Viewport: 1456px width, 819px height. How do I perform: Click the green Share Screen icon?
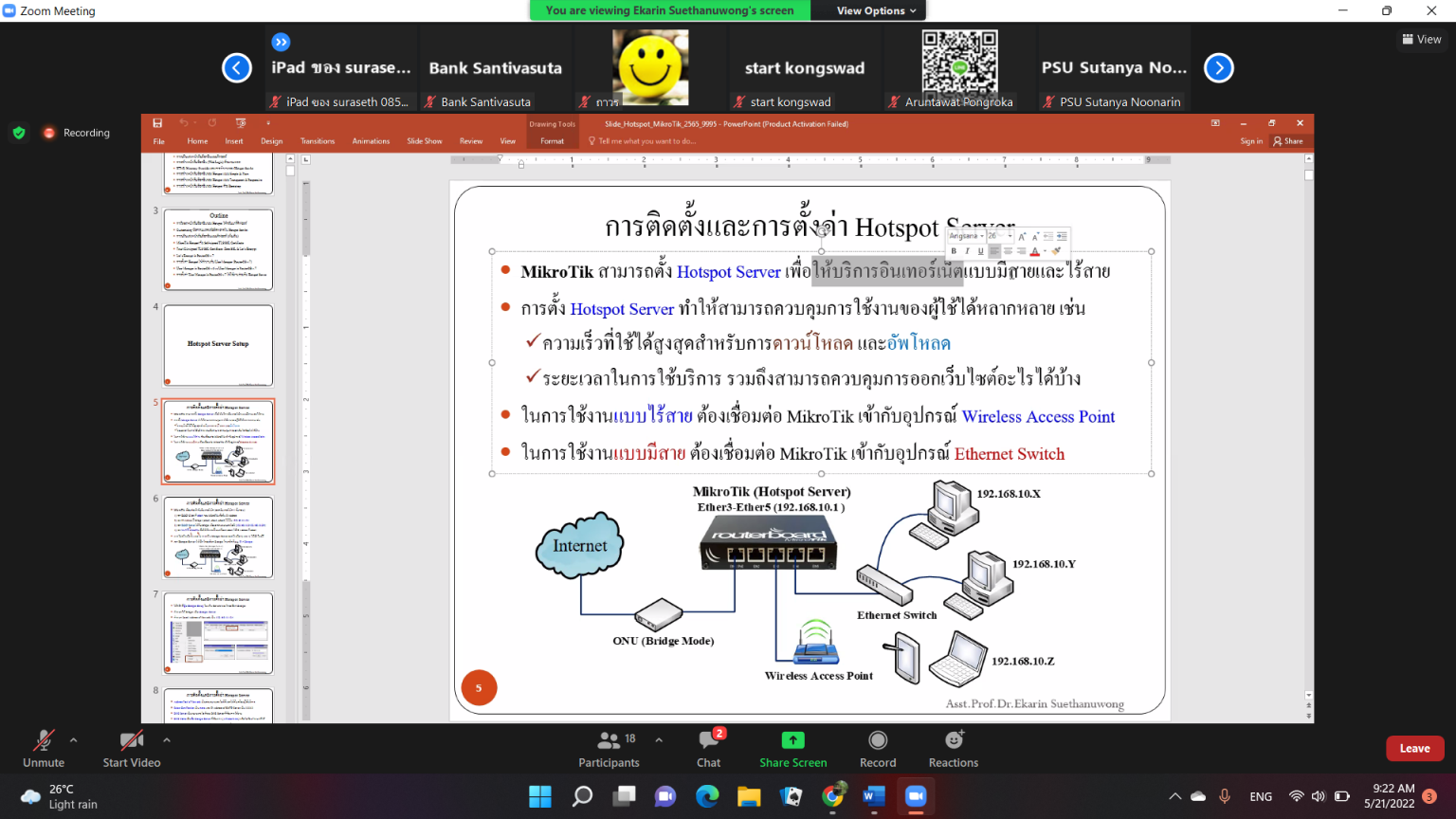[x=792, y=740]
